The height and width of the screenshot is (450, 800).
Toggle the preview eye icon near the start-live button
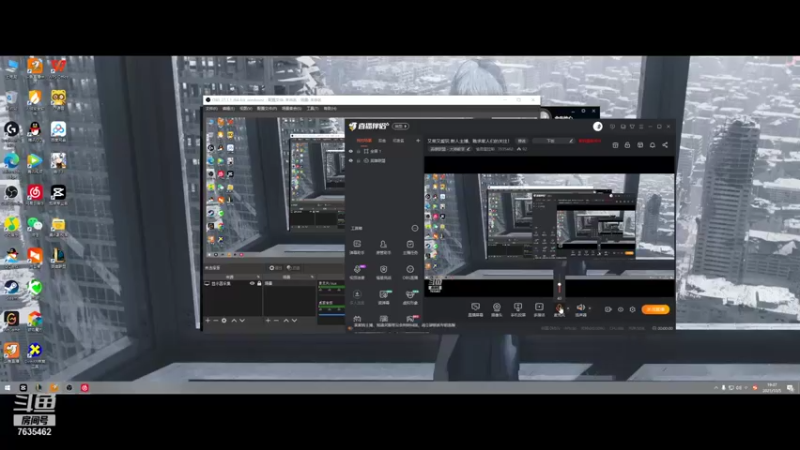click(x=620, y=309)
